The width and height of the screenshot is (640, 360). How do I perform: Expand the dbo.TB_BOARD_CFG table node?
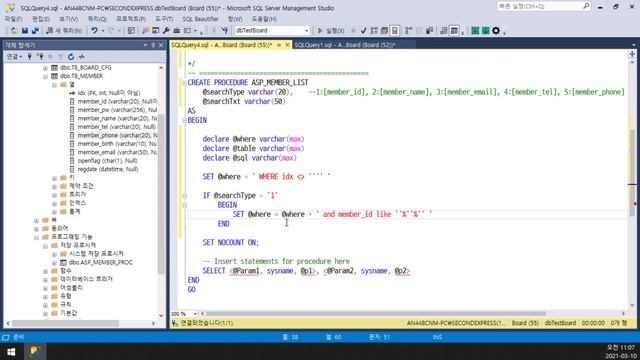(46, 68)
